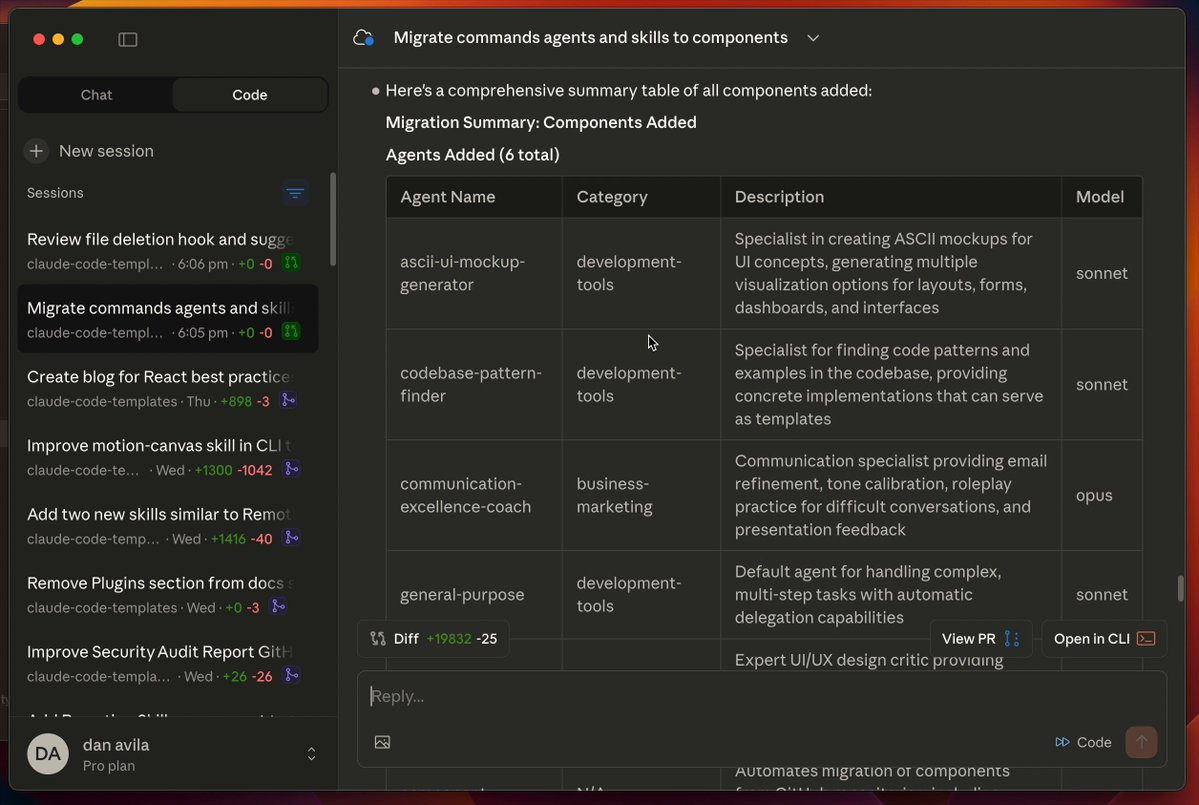Click the Reply text input field

click(x=761, y=696)
